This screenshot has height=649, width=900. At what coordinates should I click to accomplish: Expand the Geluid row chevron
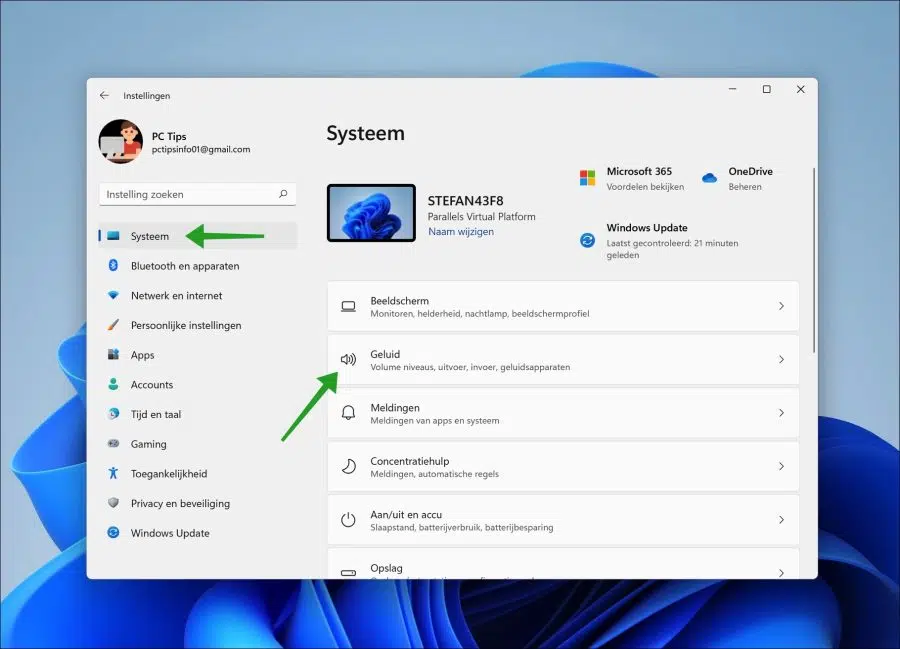click(781, 359)
